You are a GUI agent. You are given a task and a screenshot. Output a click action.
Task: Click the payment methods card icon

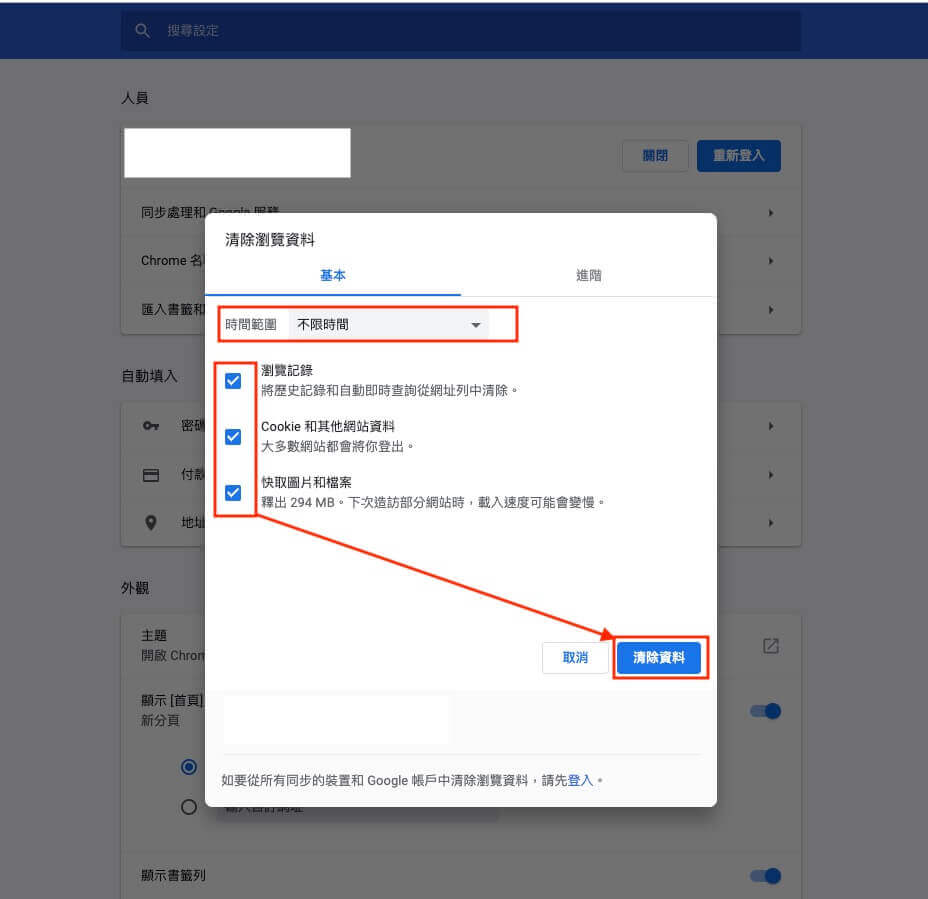tap(150, 474)
